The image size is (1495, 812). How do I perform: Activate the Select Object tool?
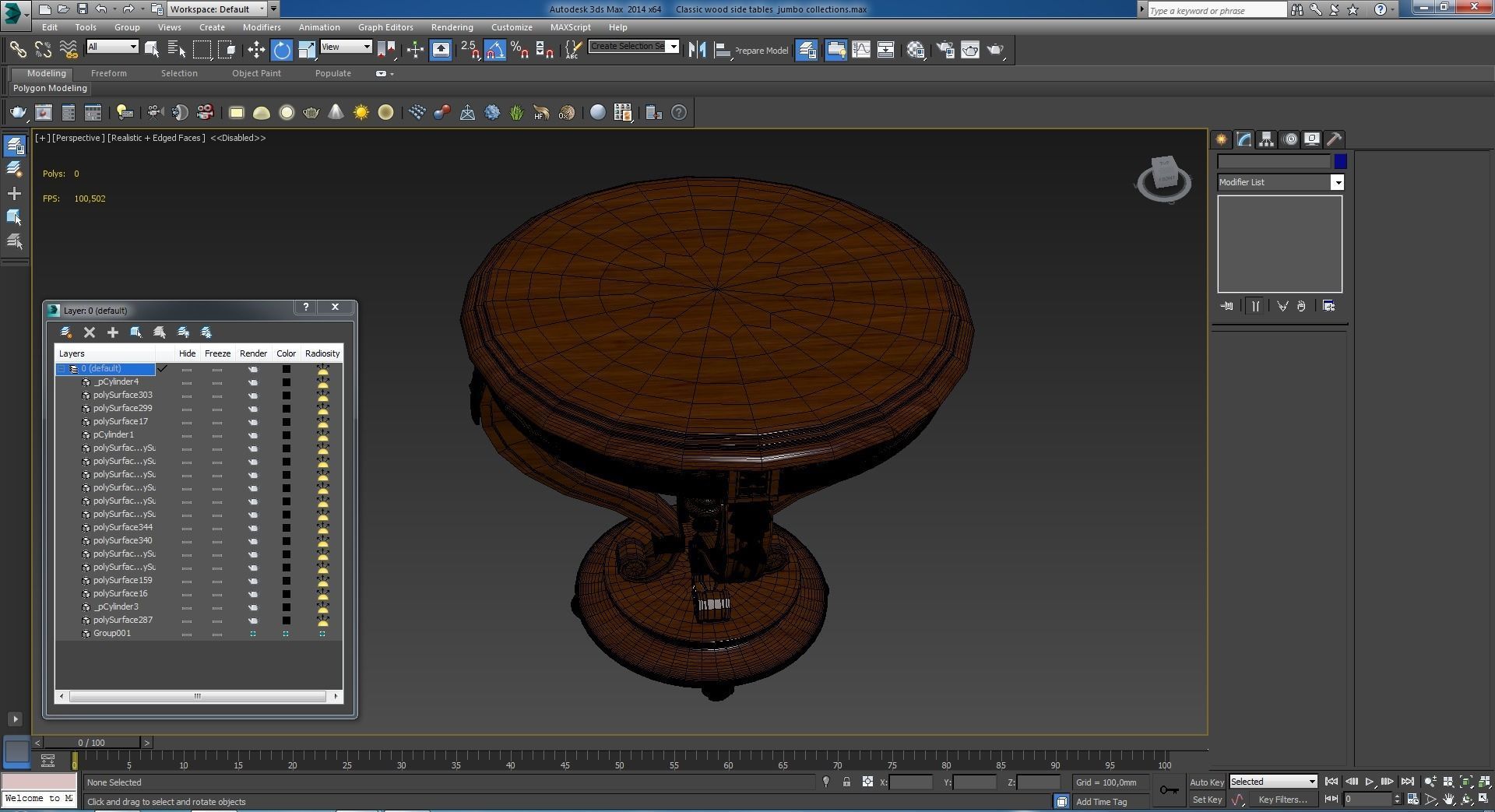[152, 50]
